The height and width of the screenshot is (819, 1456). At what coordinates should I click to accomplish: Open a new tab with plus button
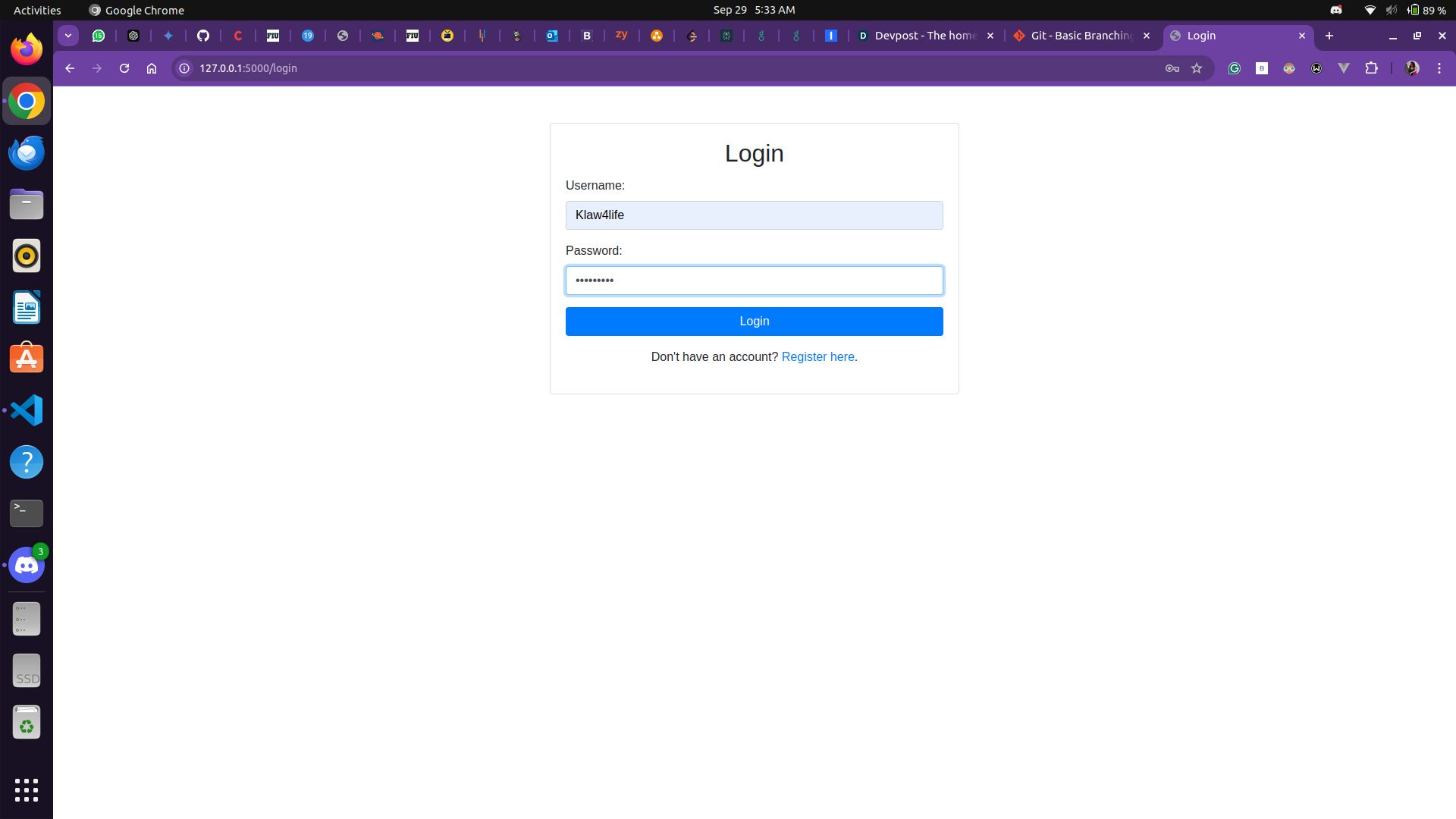1329,36
